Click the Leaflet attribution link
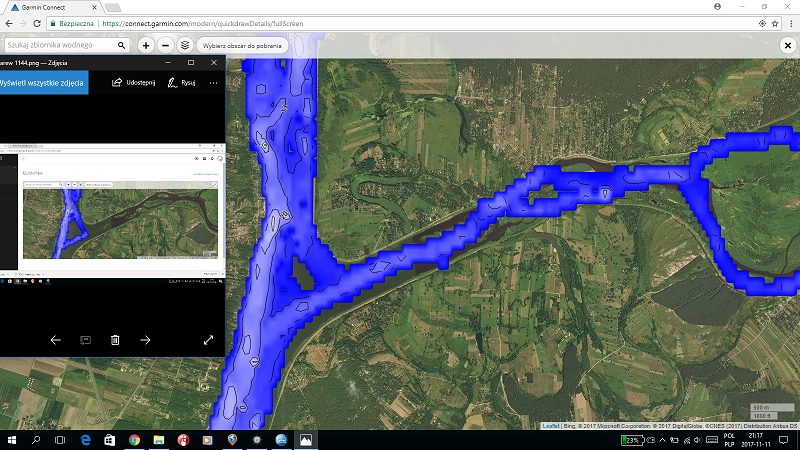800x450 pixels. [550, 426]
